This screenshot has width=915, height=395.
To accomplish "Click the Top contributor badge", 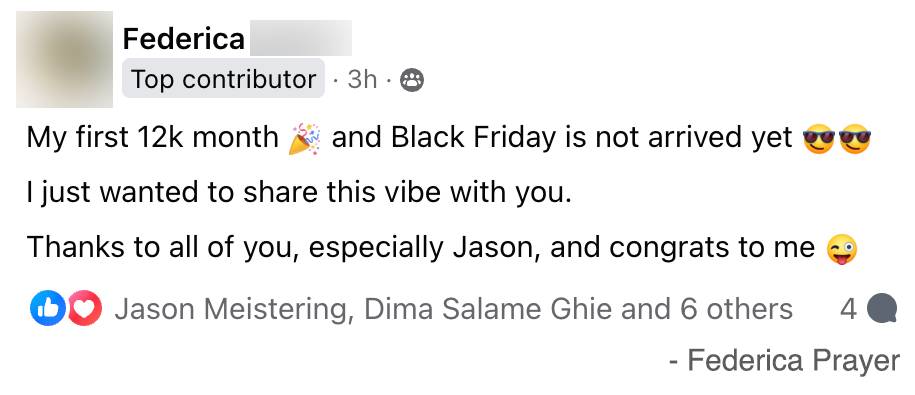I will pos(223,79).
